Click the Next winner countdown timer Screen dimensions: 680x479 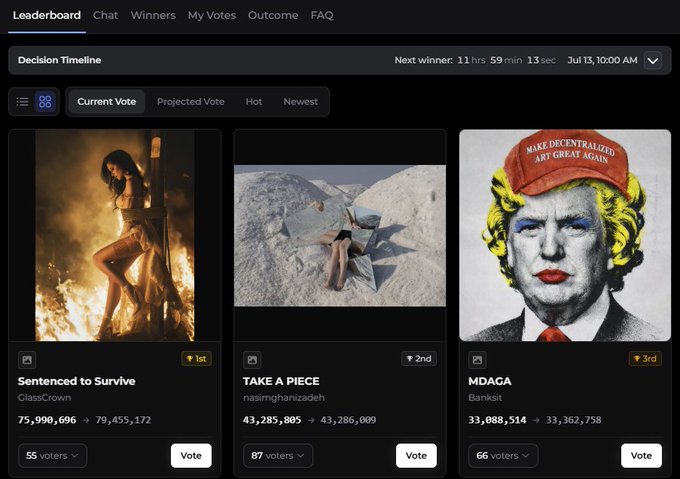coord(475,60)
